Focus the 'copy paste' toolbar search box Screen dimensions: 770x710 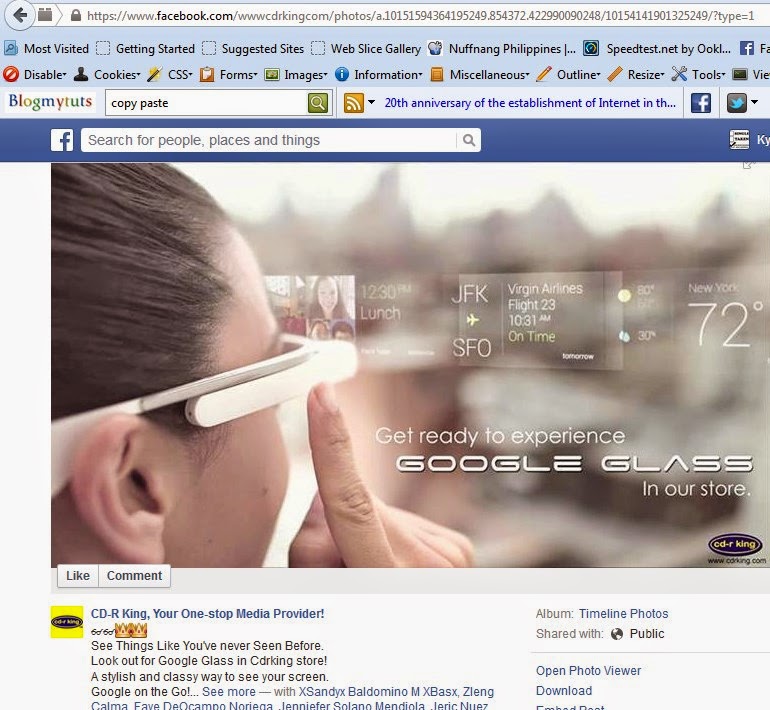pos(206,103)
